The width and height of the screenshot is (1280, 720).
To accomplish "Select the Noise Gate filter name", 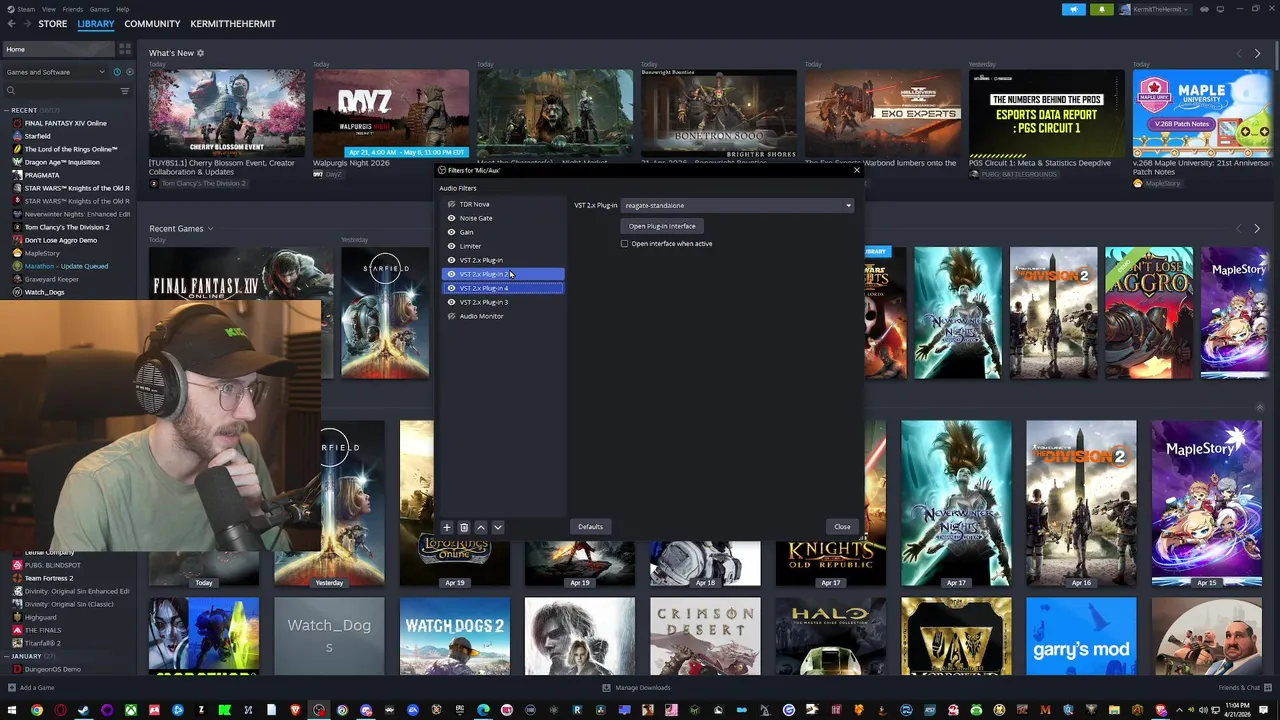I will (x=476, y=218).
